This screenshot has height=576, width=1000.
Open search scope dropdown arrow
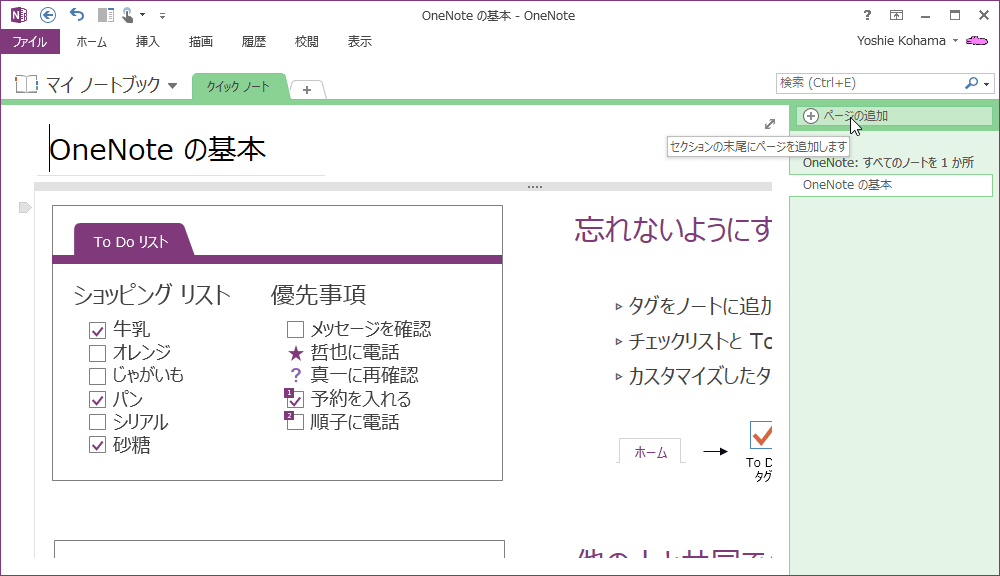click(x=987, y=84)
